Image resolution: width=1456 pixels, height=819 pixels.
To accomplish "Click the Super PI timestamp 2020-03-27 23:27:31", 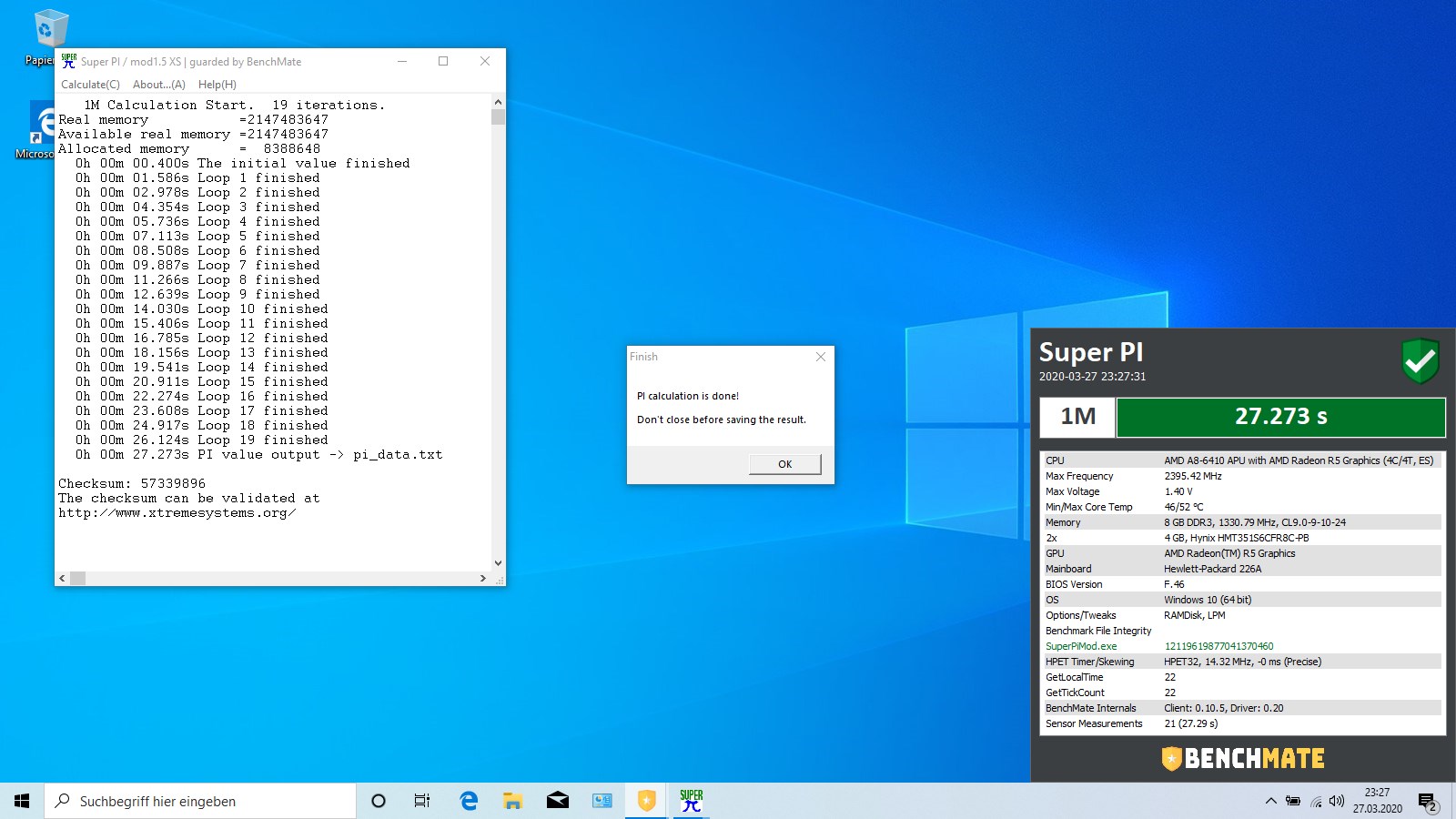I will [1092, 376].
